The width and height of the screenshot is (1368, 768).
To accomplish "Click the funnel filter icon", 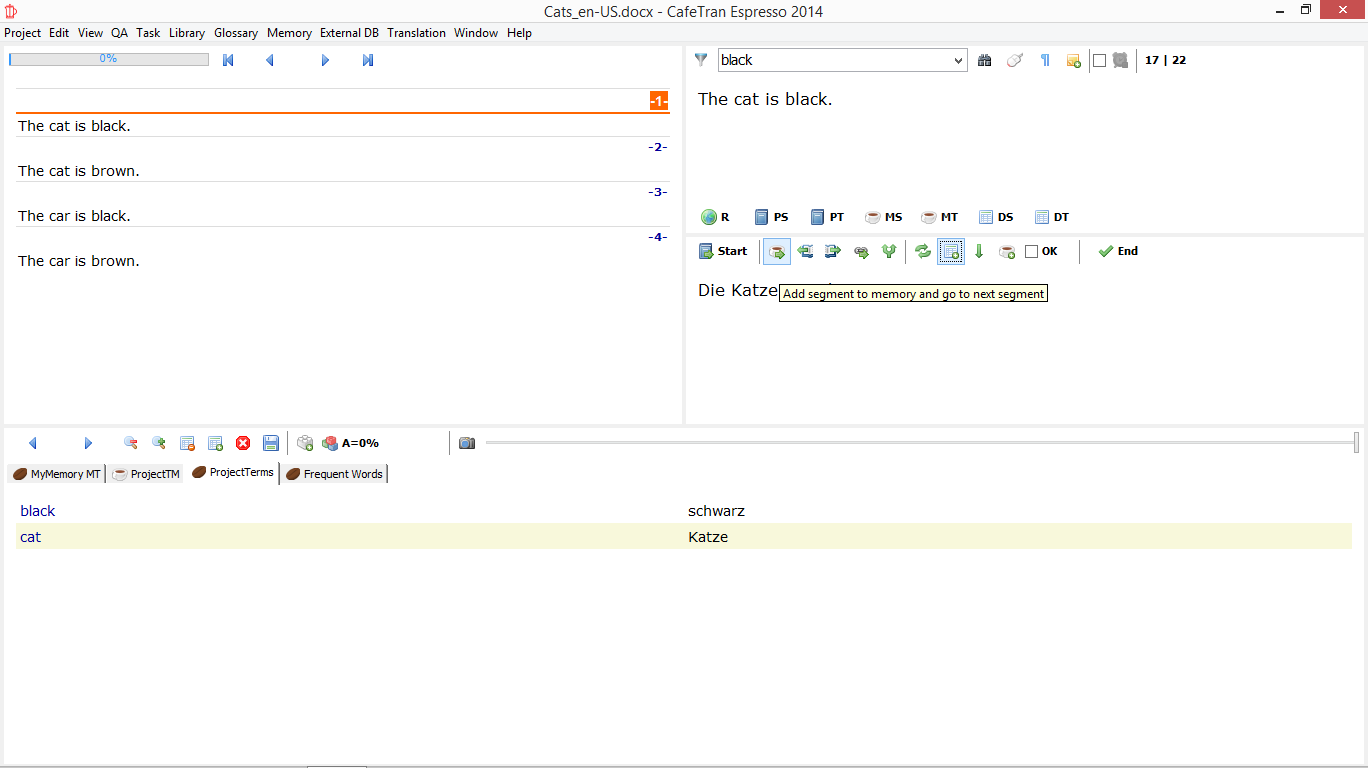I will (x=701, y=60).
